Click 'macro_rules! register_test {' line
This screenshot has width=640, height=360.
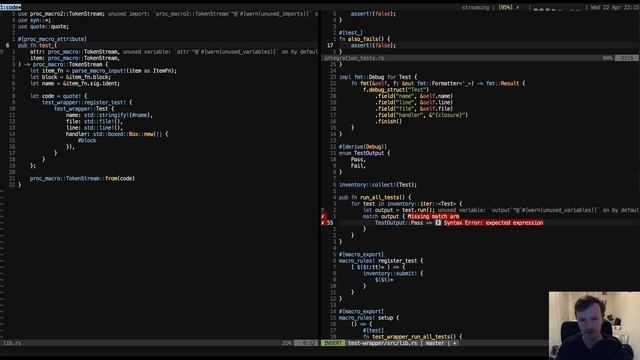coord(381,260)
